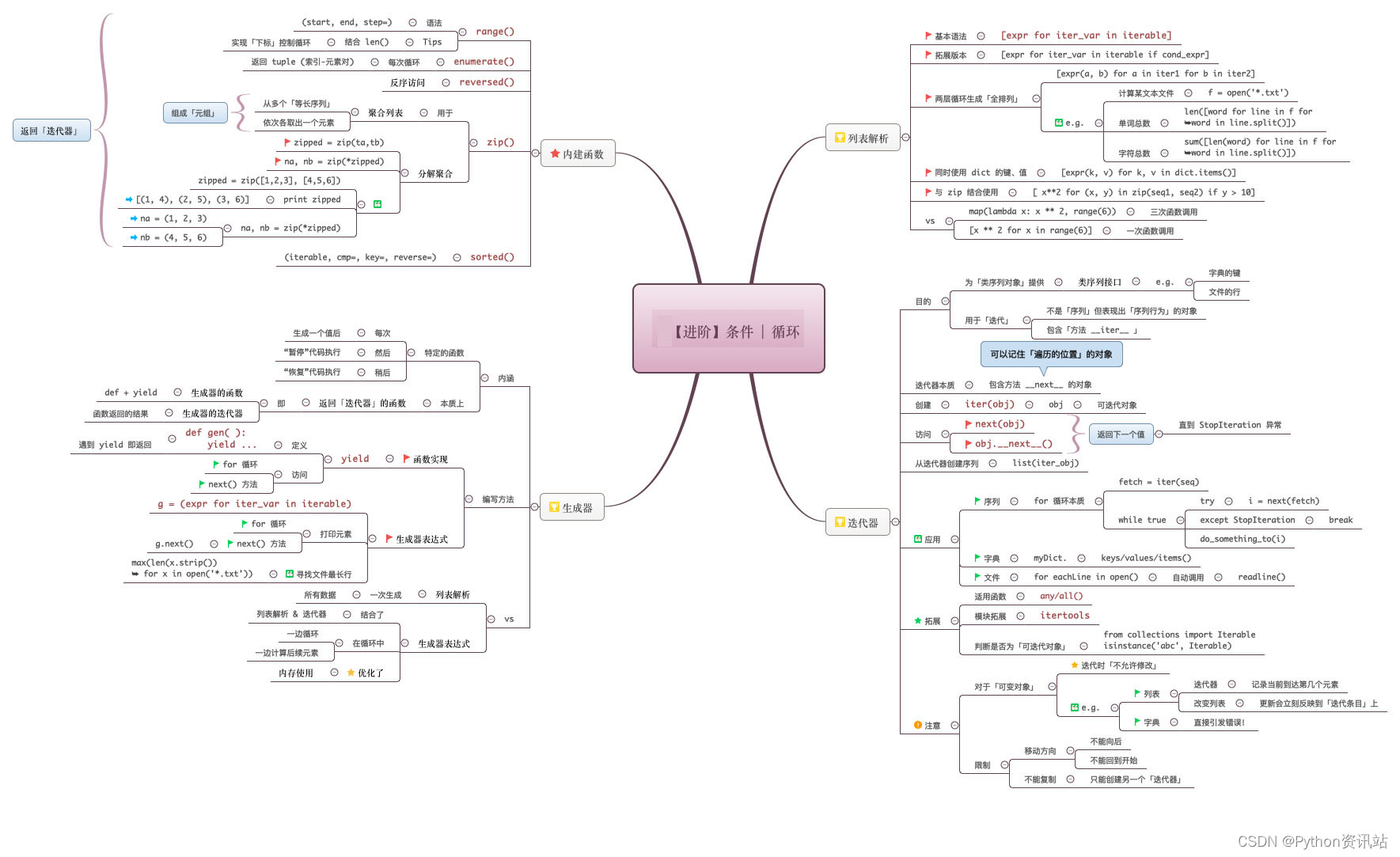Click the blue arrow beside nb = (4, 5, 6)
This screenshot has height=857, width=1400.
(134, 237)
